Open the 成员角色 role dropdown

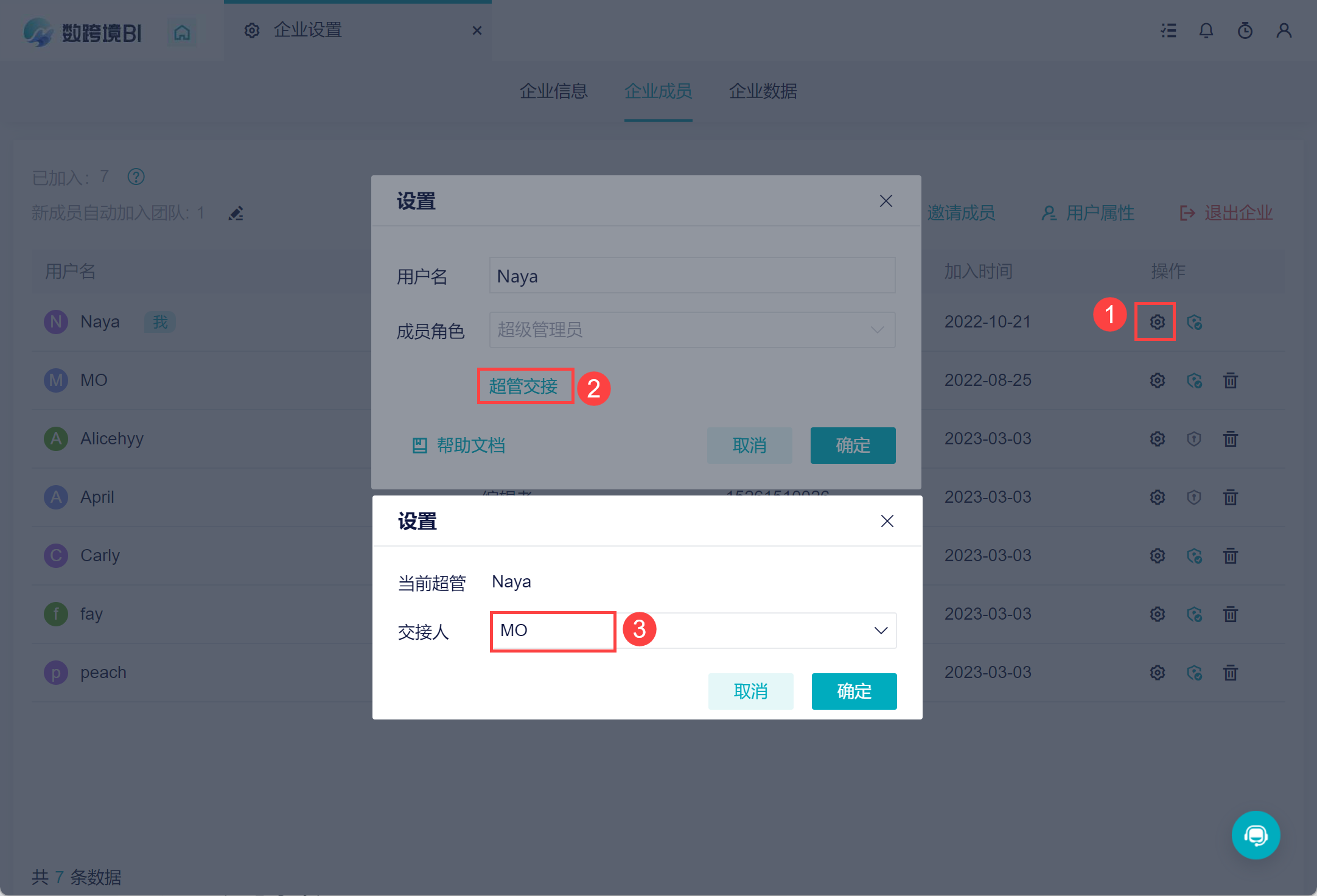pos(691,330)
